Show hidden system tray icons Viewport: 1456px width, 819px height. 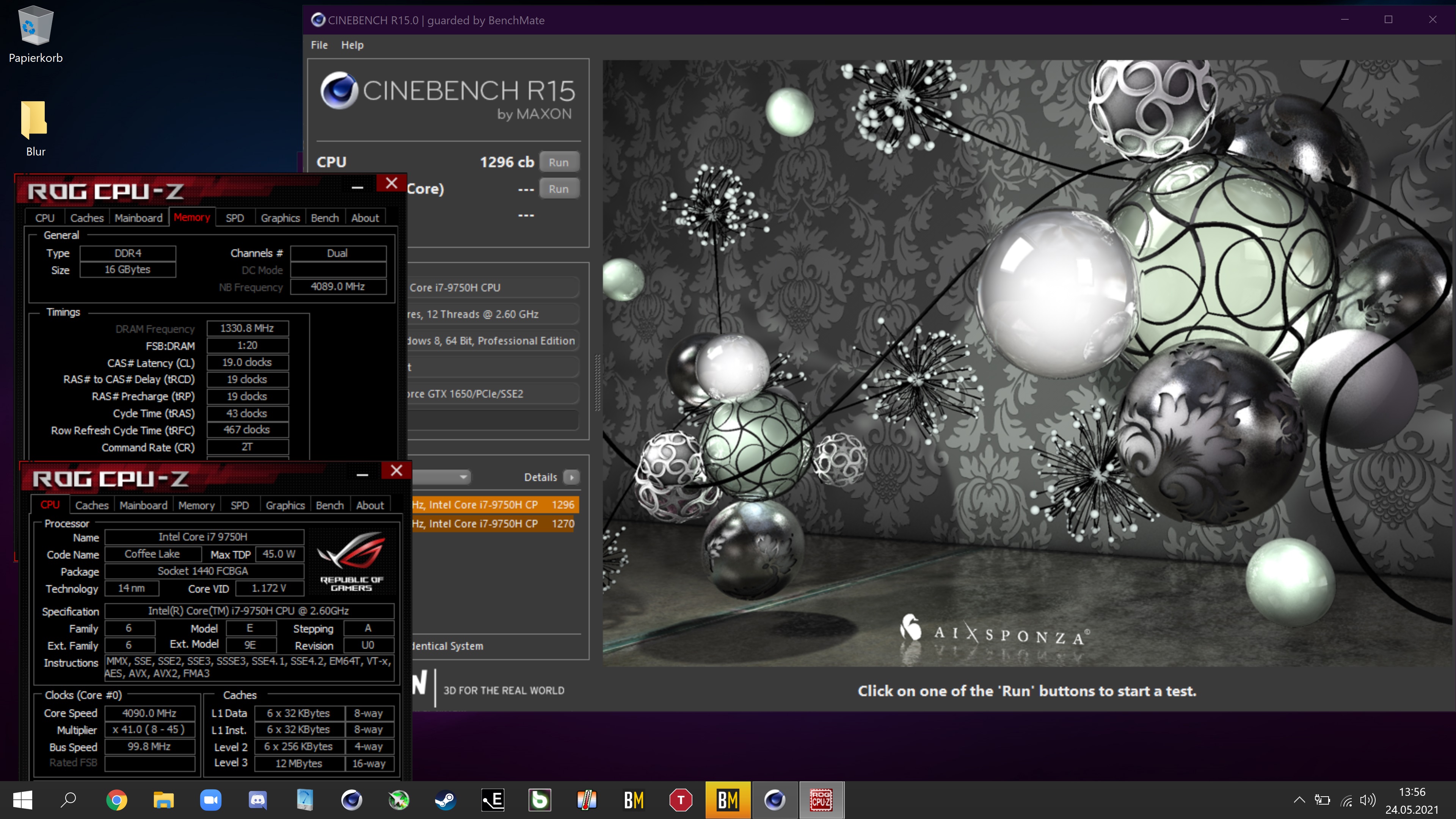point(1299,800)
